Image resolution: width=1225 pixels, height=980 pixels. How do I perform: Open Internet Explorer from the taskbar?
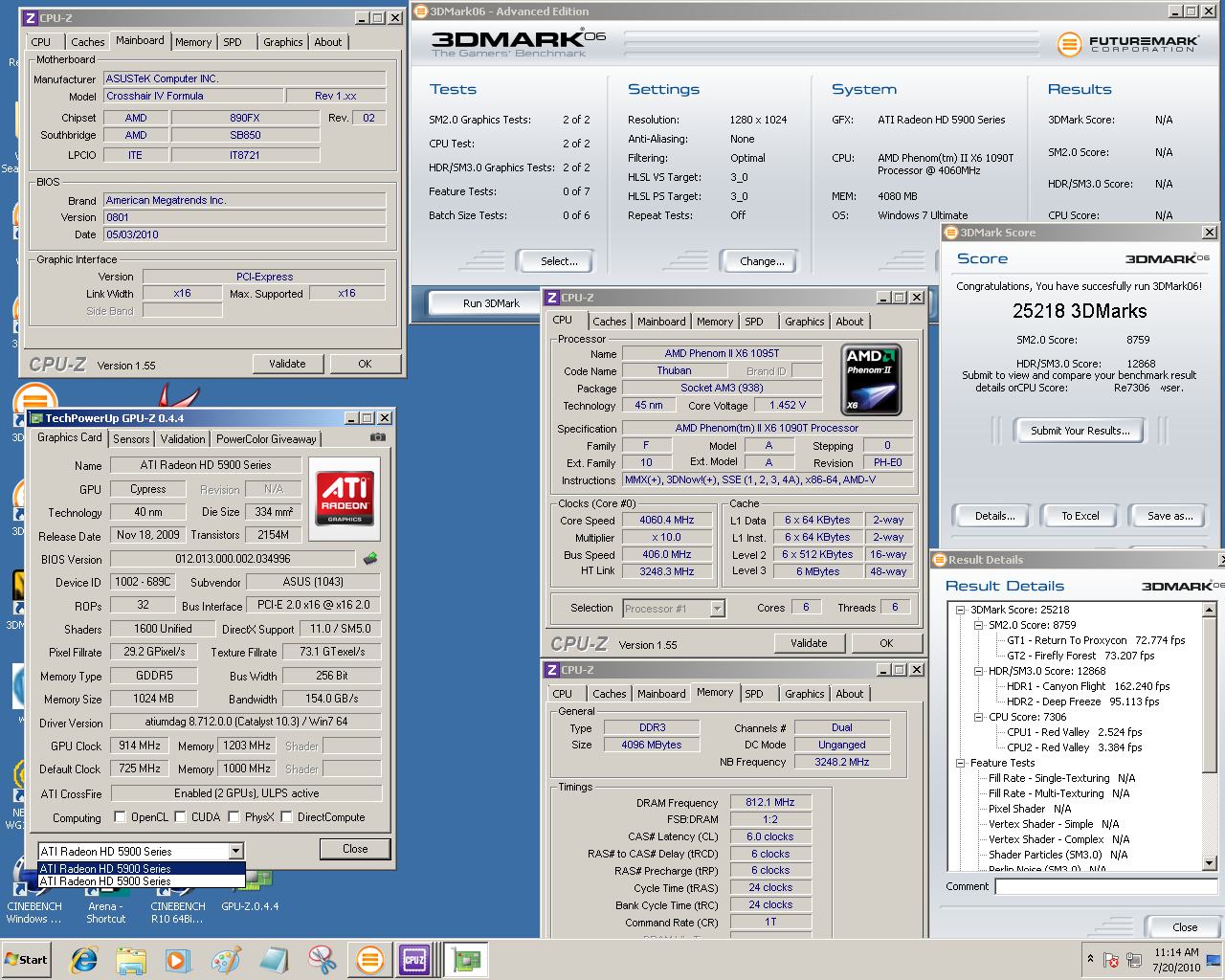click(x=84, y=960)
